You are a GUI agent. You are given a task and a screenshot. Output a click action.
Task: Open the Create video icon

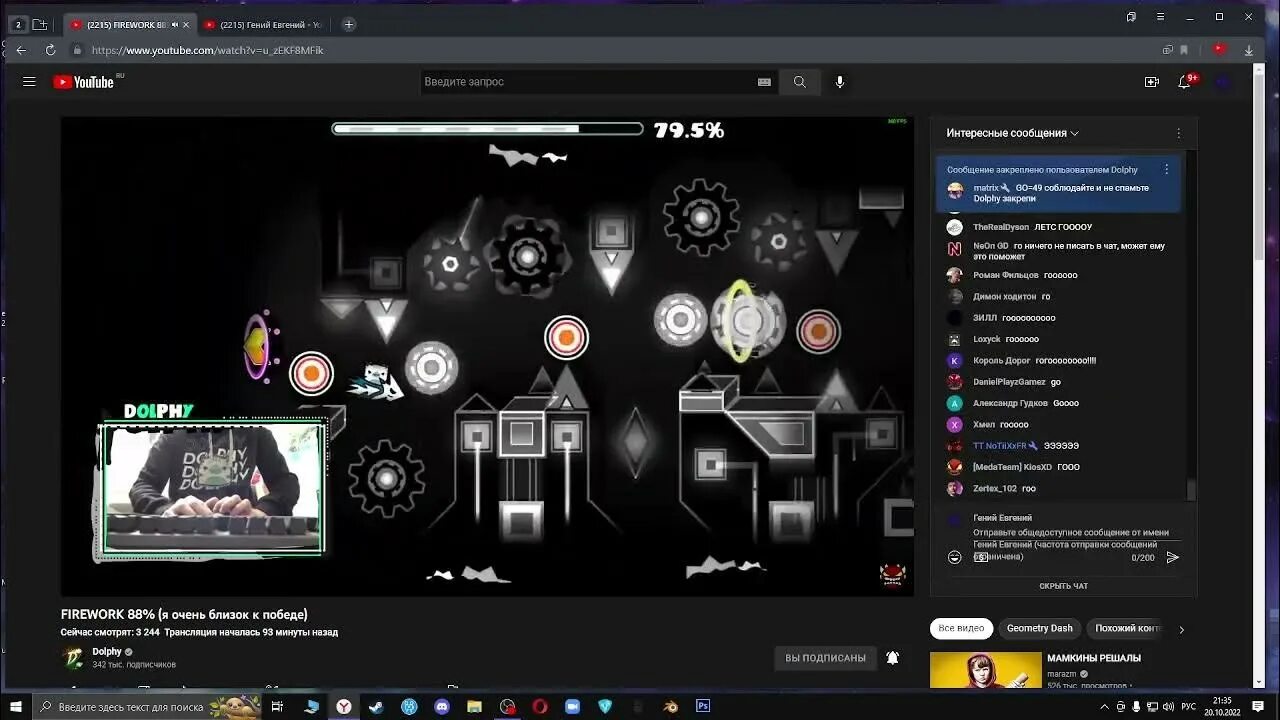pos(1152,82)
